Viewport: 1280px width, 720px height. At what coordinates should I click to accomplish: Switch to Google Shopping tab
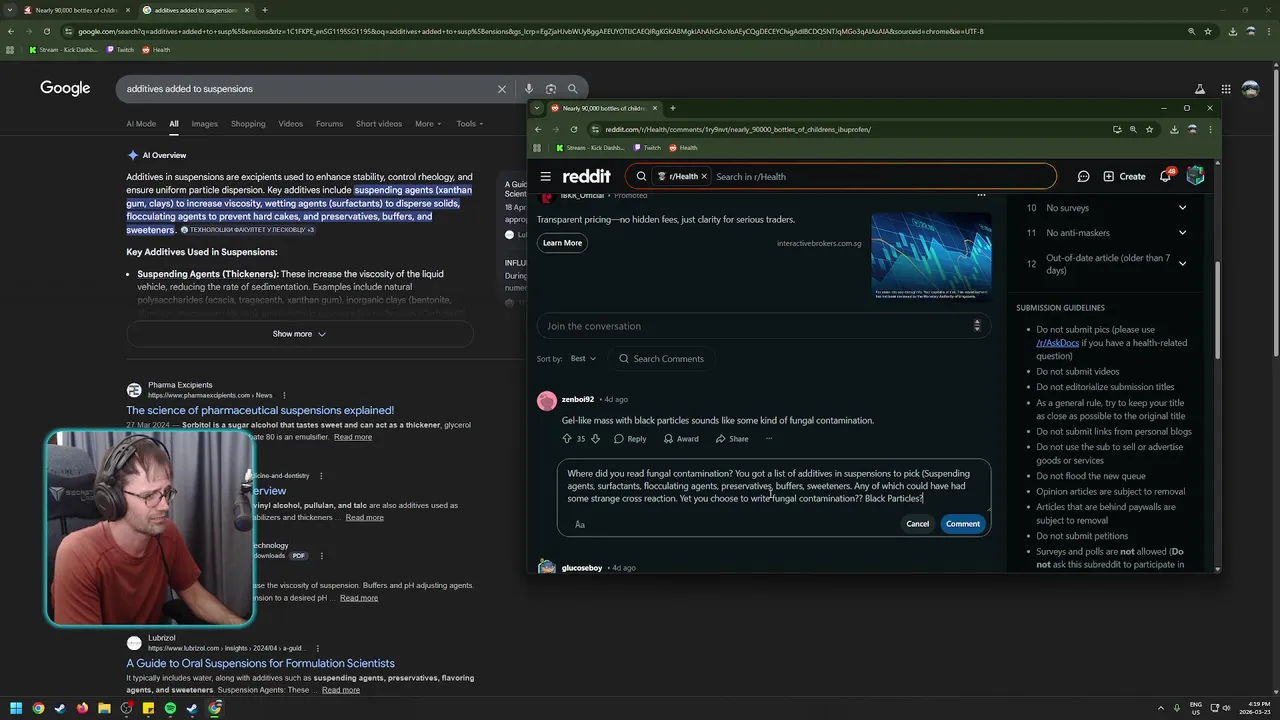click(248, 124)
